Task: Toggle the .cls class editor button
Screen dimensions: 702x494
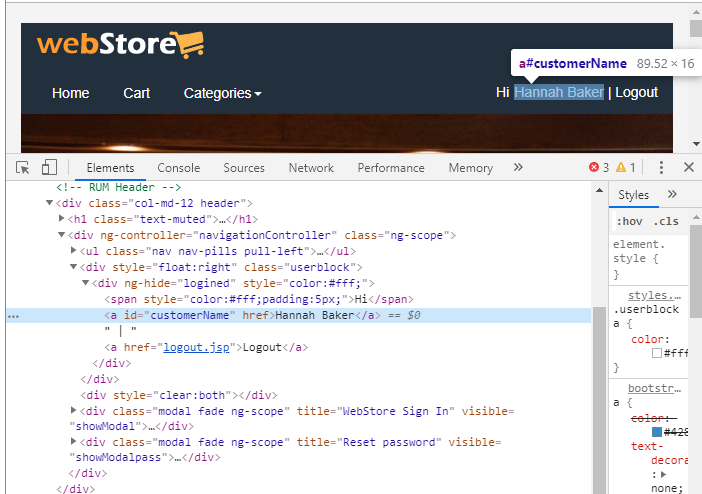Action: pyautogui.click(x=666, y=221)
